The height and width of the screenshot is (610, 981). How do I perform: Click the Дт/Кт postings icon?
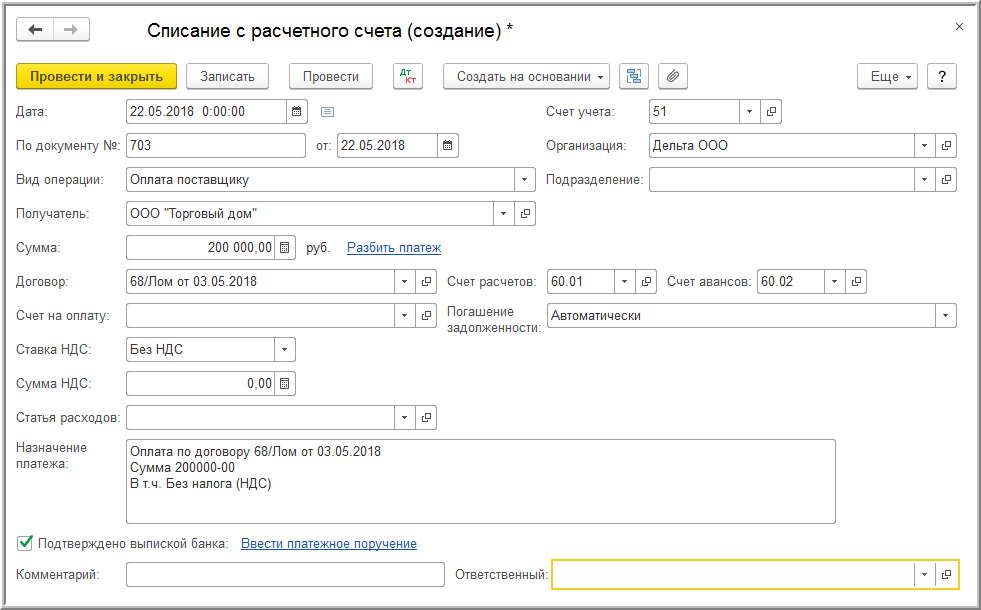(408, 76)
